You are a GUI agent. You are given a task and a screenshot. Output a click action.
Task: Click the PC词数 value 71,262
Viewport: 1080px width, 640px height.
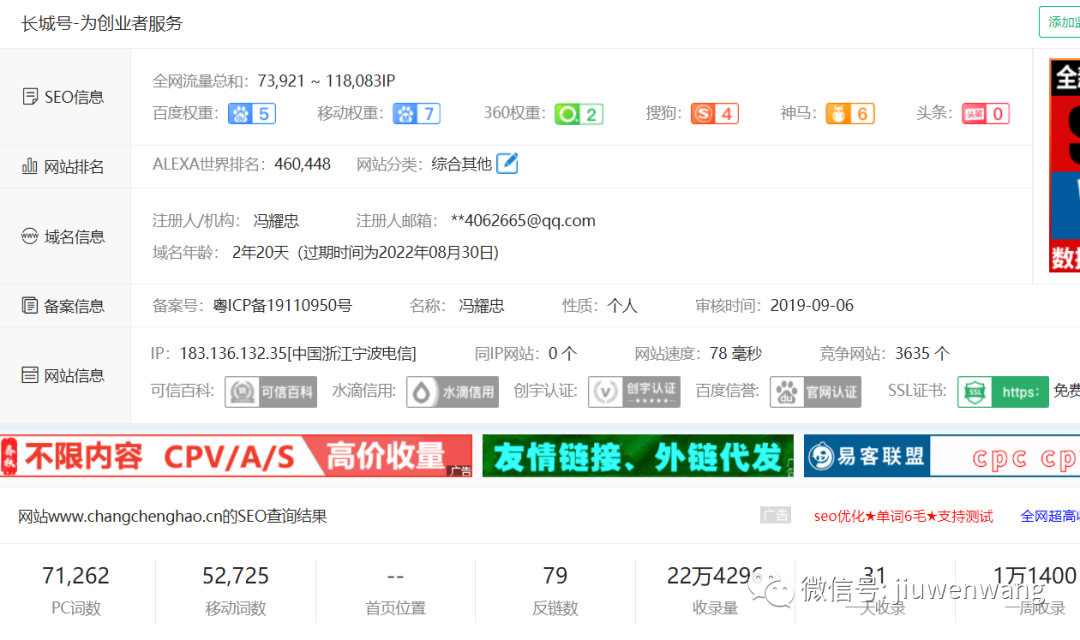click(x=76, y=576)
